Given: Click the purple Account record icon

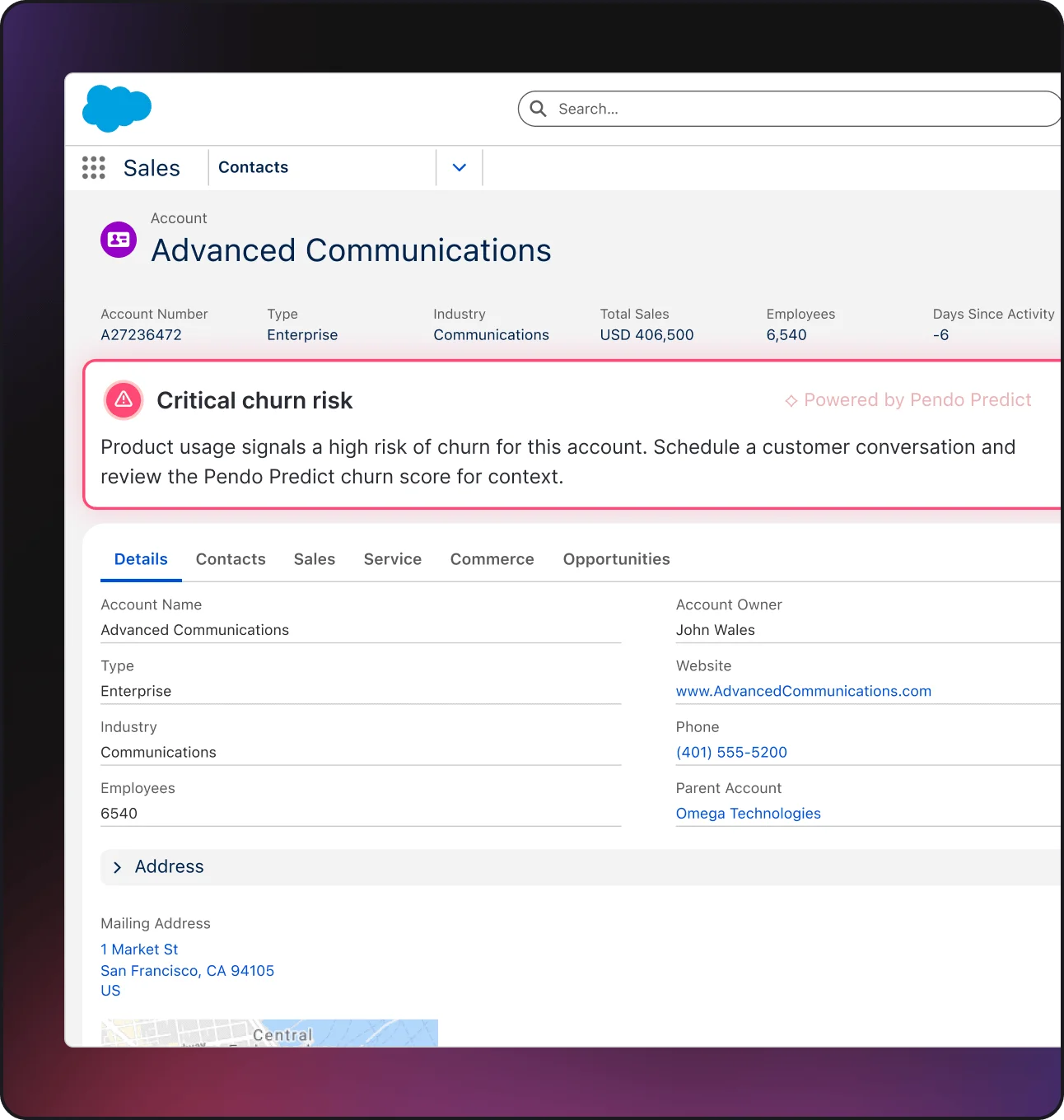Looking at the screenshot, I should (x=119, y=240).
